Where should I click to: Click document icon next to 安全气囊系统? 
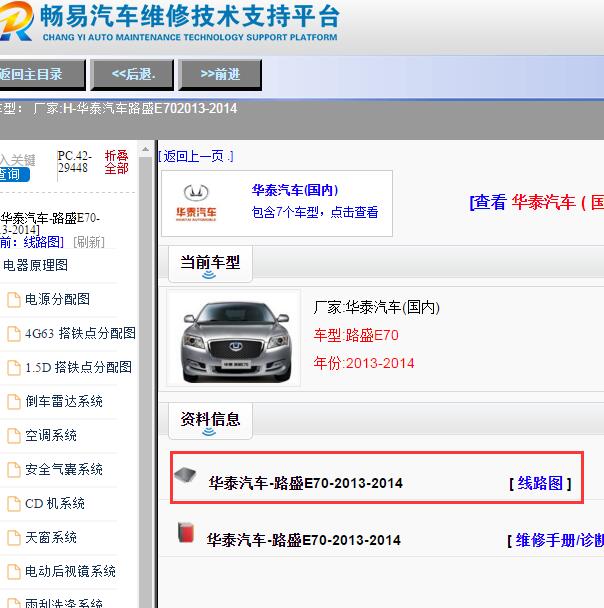(x=14, y=470)
